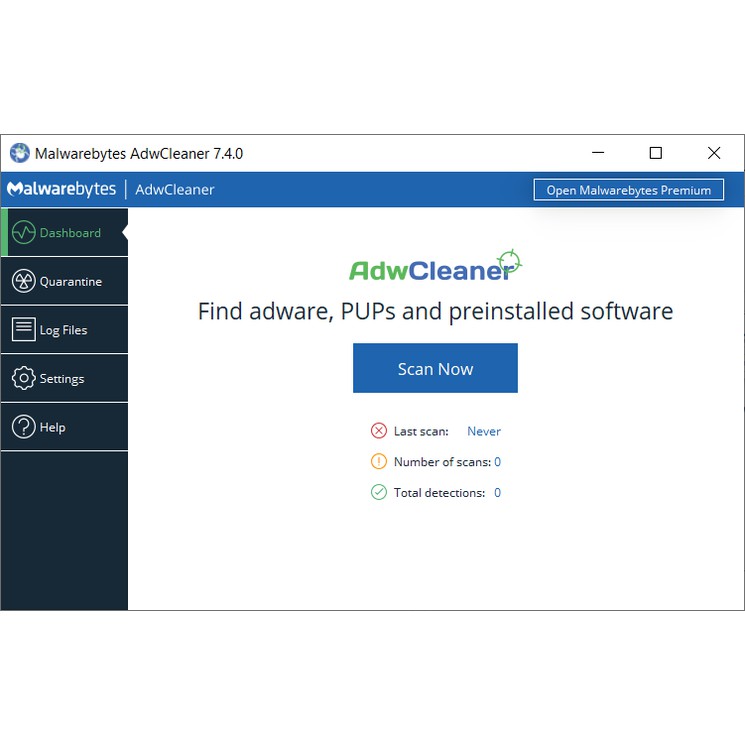The width and height of the screenshot is (745, 745).
Task: Minimize the AdwCleaner window
Action: (598, 153)
